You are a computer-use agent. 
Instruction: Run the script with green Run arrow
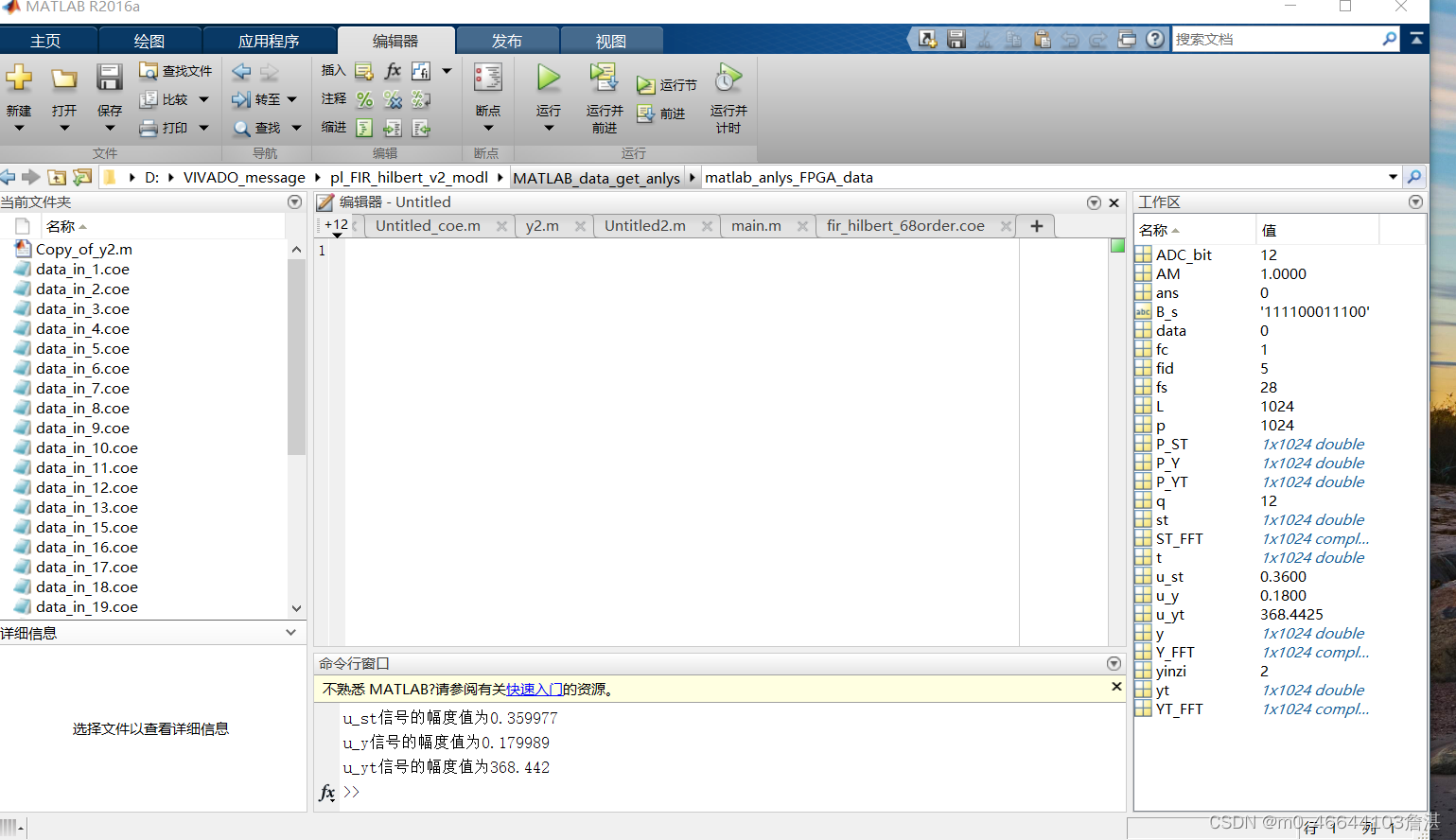click(x=549, y=78)
